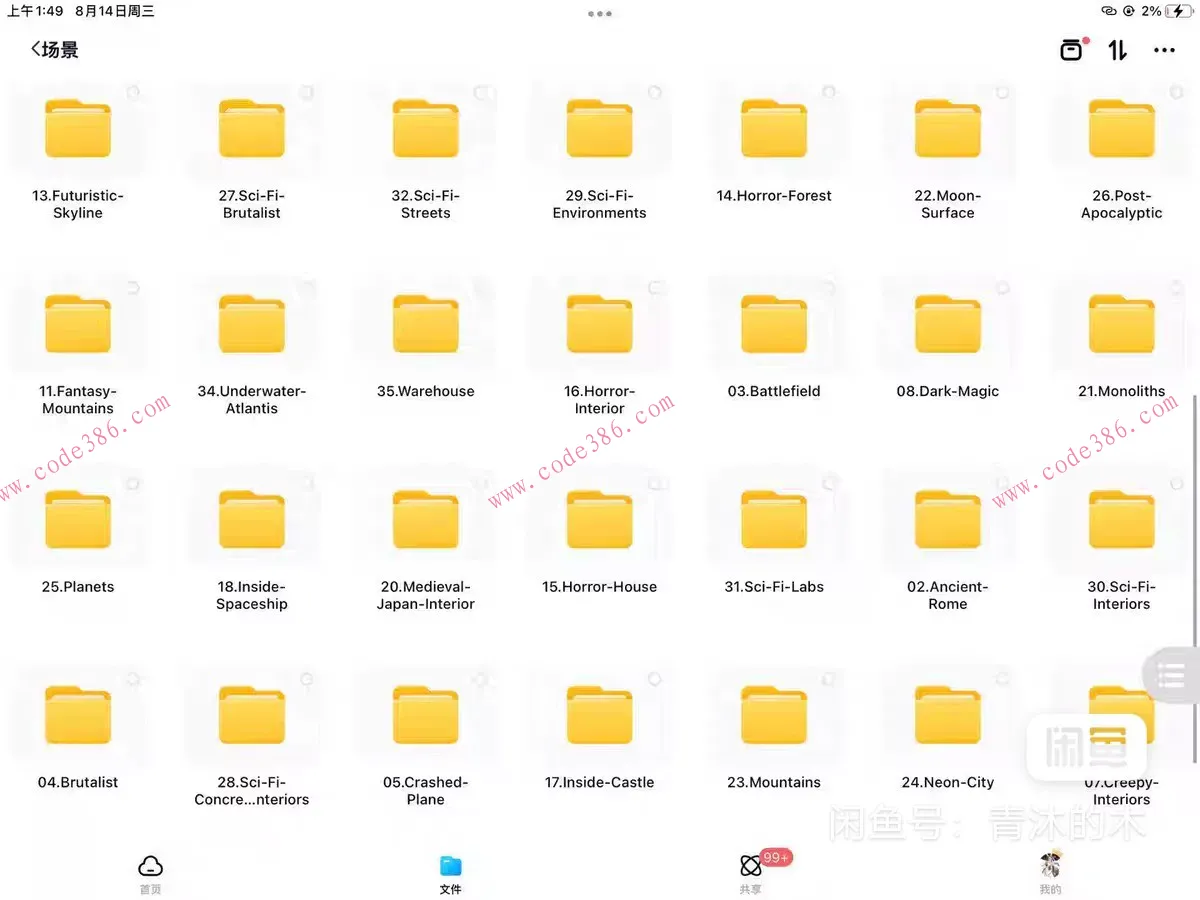Open the 16.Horror-Interior folder icon

(x=600, y=324)
